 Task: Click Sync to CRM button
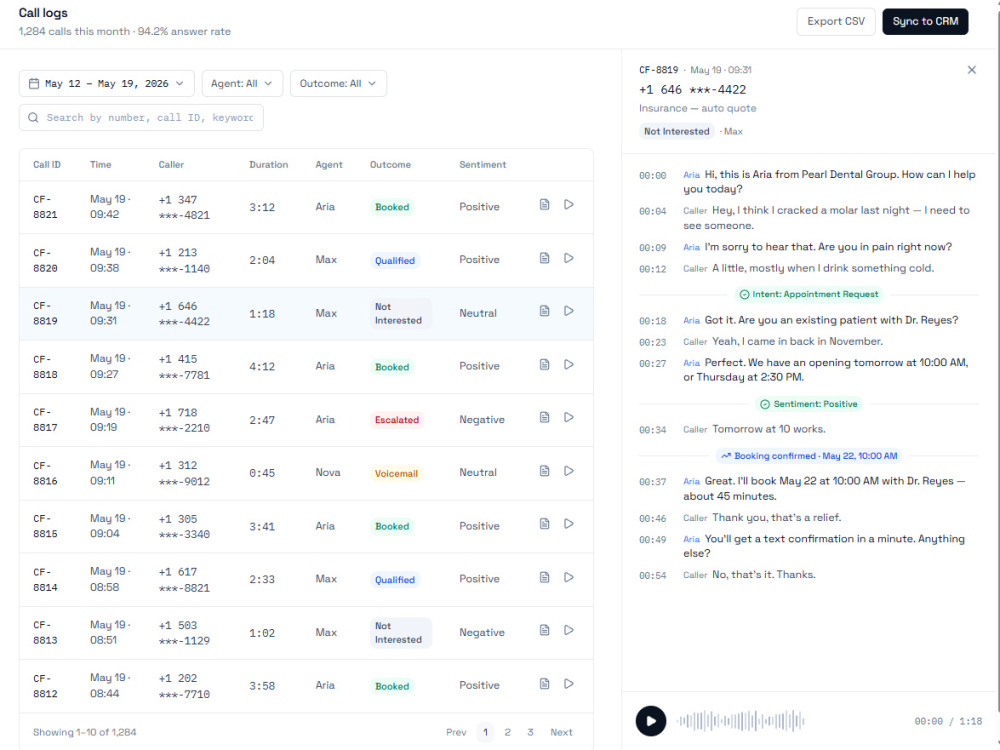[x=925, y=22]
